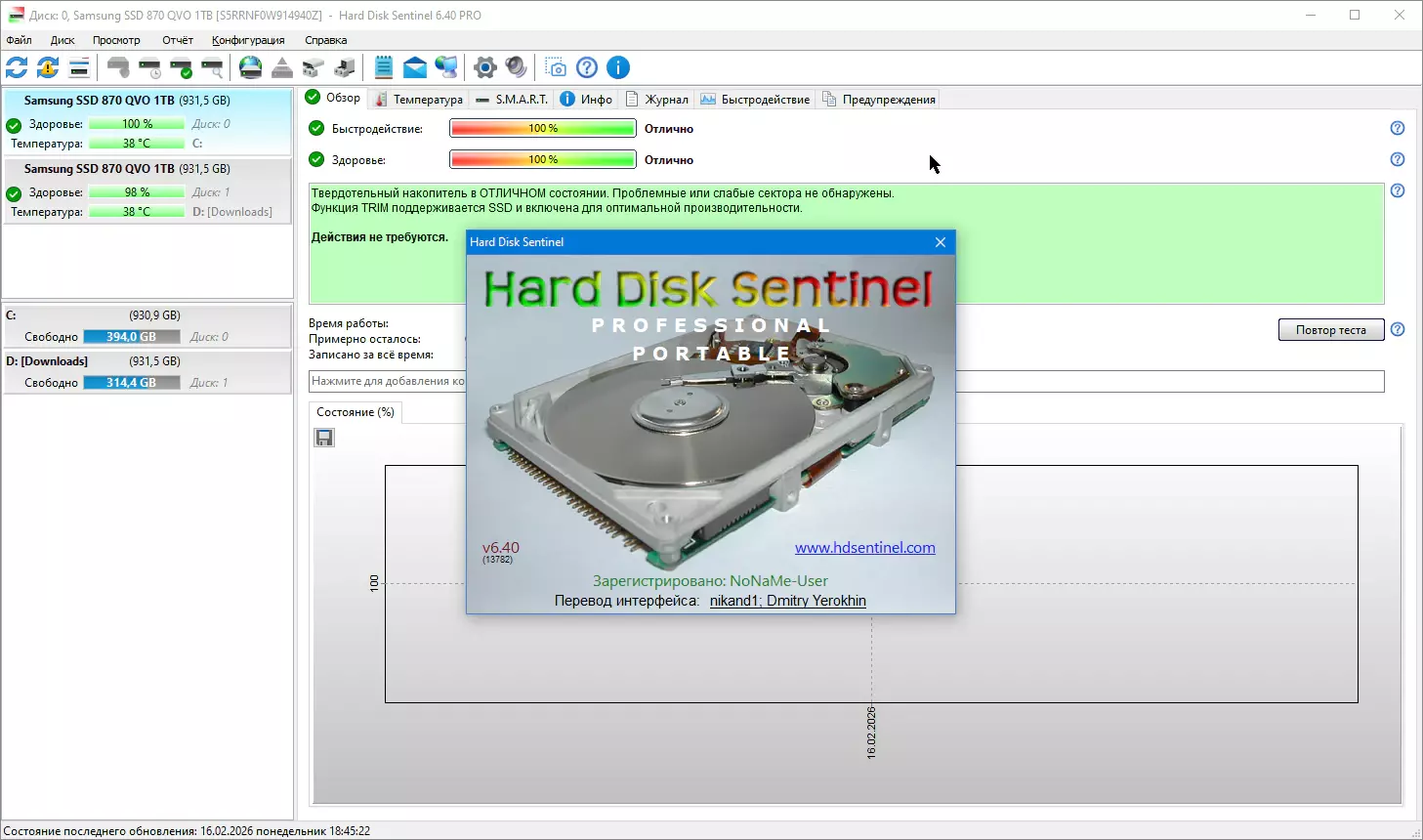1423x840 pixels.
Task: Open configuration via the gear icon
Action: [x=485, y=67]
